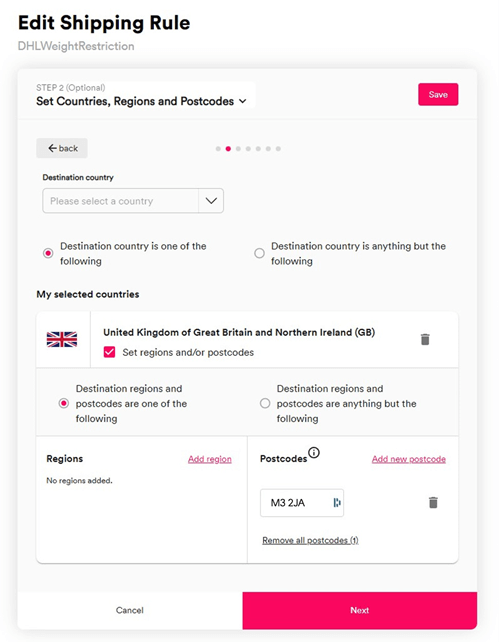This screenshot has width=499, height=642.
Task: Choose regions and postcodes are anything but following
Action: pos(265,403)
